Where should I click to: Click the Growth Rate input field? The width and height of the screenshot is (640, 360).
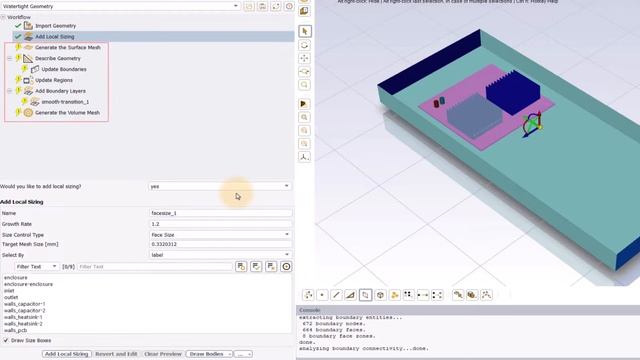[x=220, y=224]
